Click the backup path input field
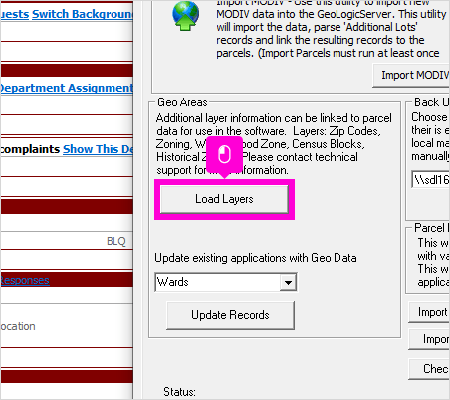 click(x=431, y=180)
